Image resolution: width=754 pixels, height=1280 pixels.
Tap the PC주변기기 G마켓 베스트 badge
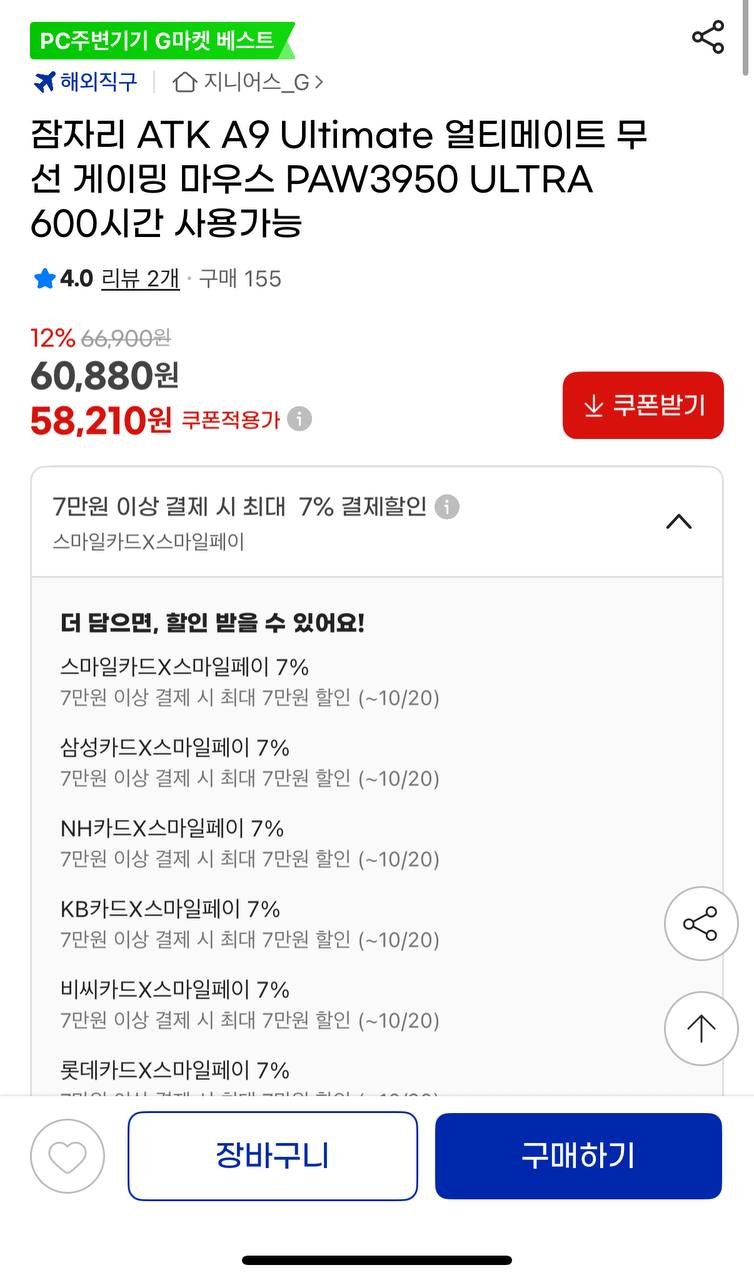tap(161, 40)
